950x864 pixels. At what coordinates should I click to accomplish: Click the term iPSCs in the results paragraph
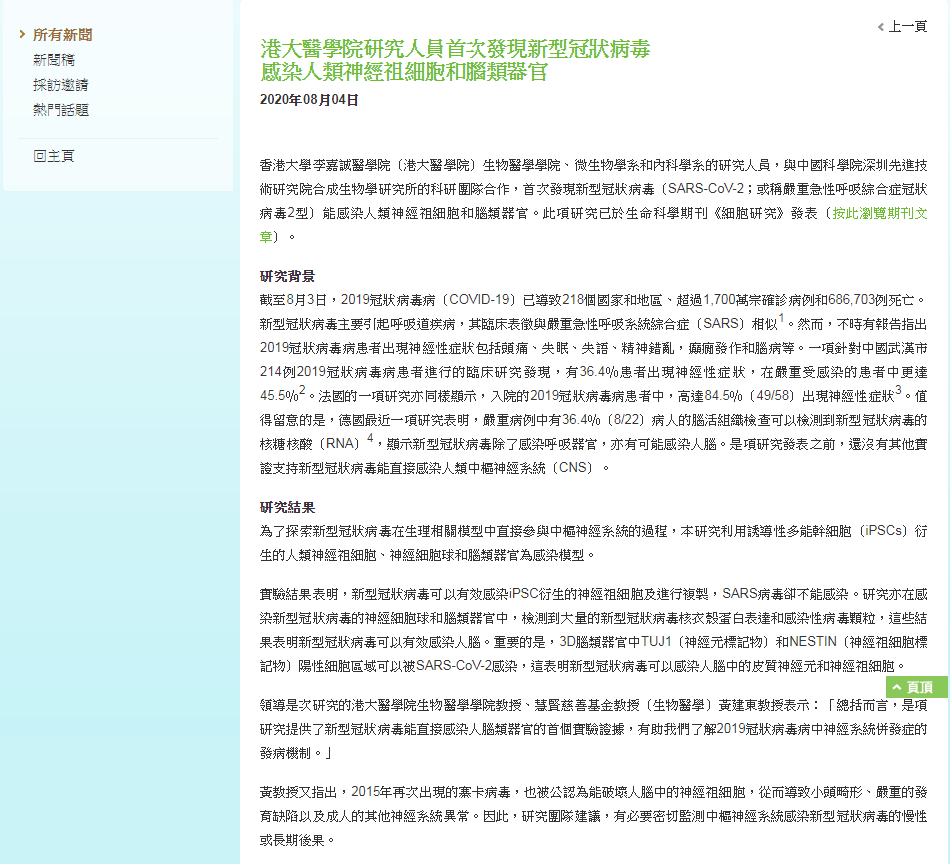tap(885, 531)
